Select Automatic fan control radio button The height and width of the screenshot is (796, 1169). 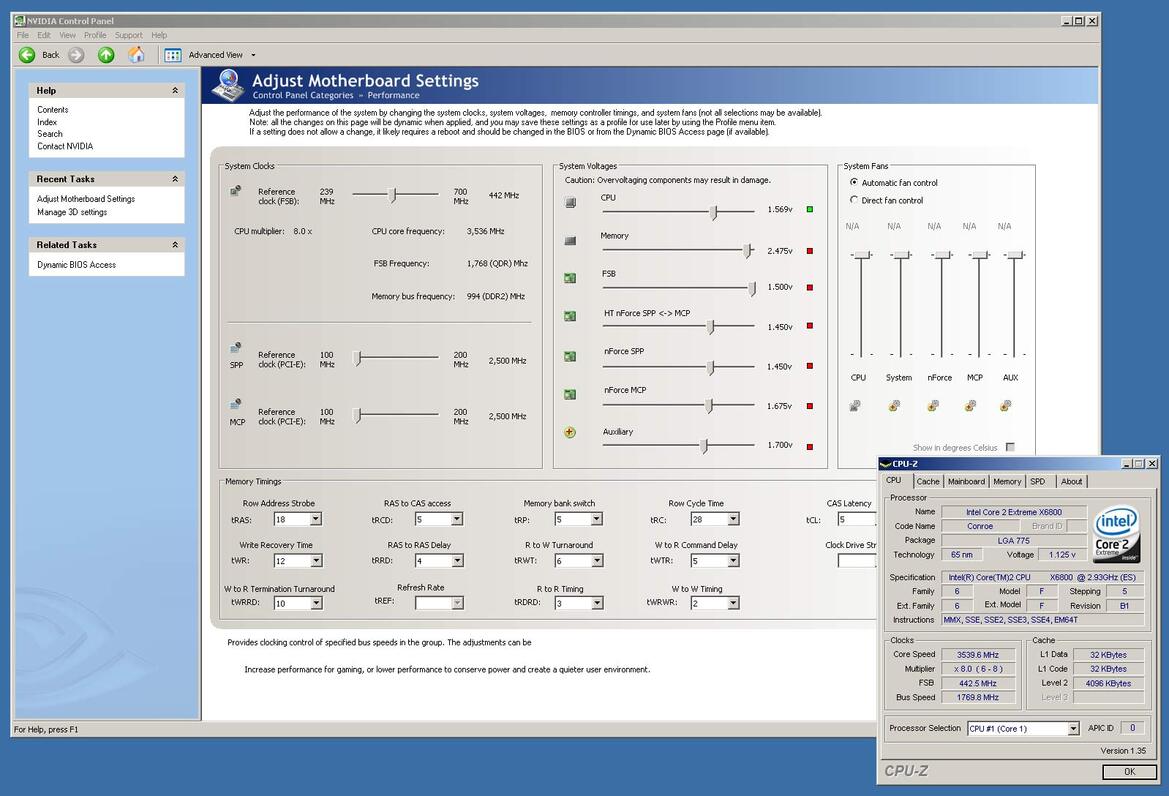(854, 182)
